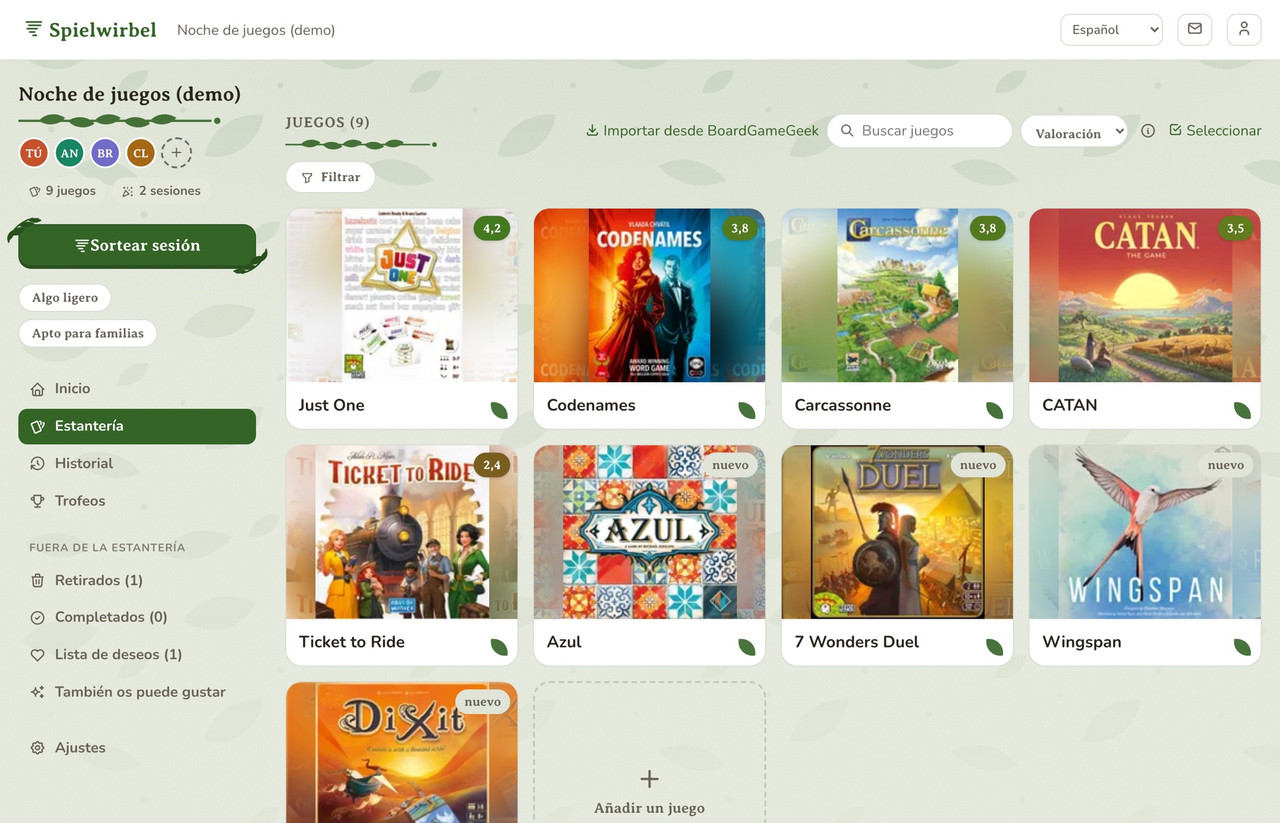Open the 7 Wonders Duel cover thumbnail
The width and height of the screenshot is (1280, 823).
[897, 532]
